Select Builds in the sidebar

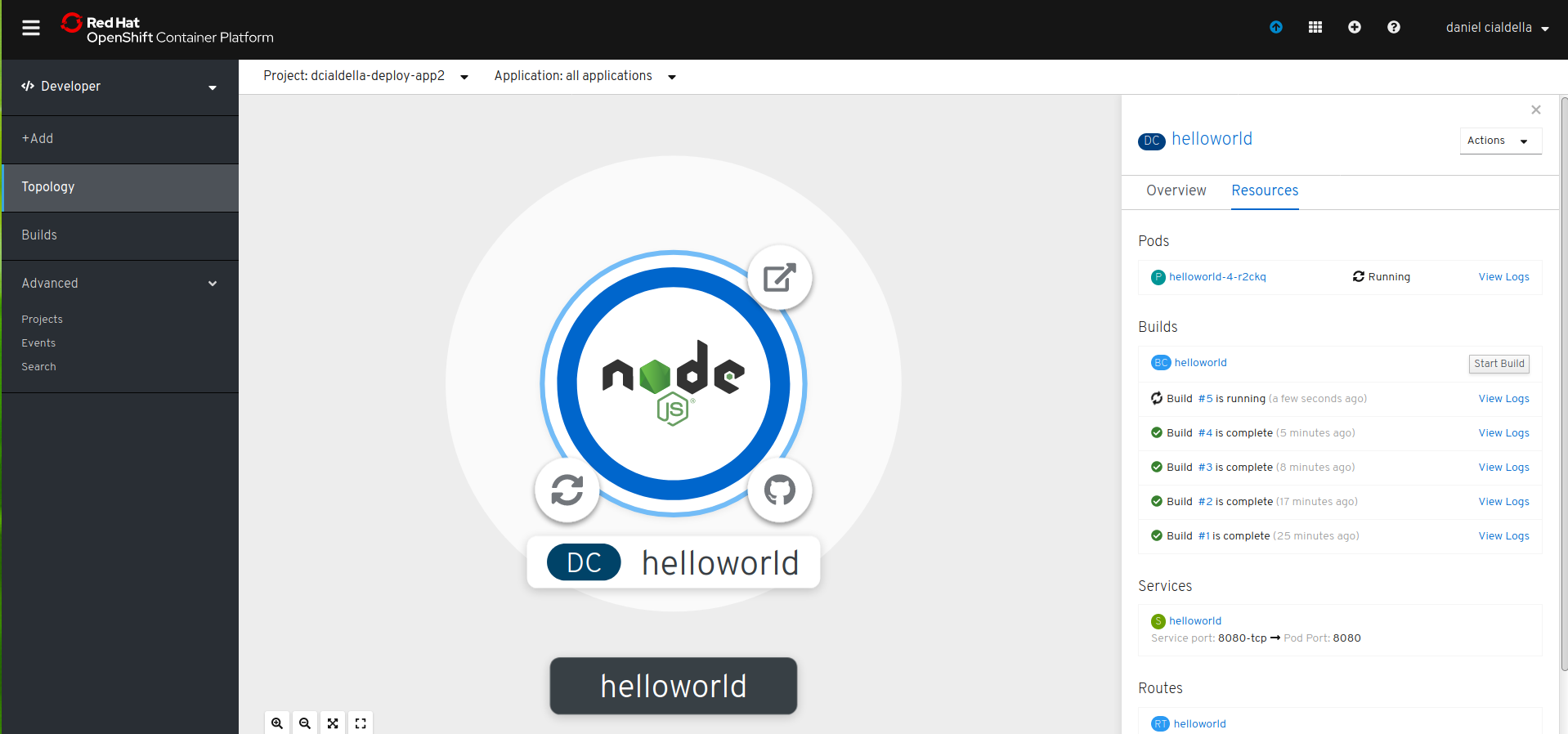point(39,235)
